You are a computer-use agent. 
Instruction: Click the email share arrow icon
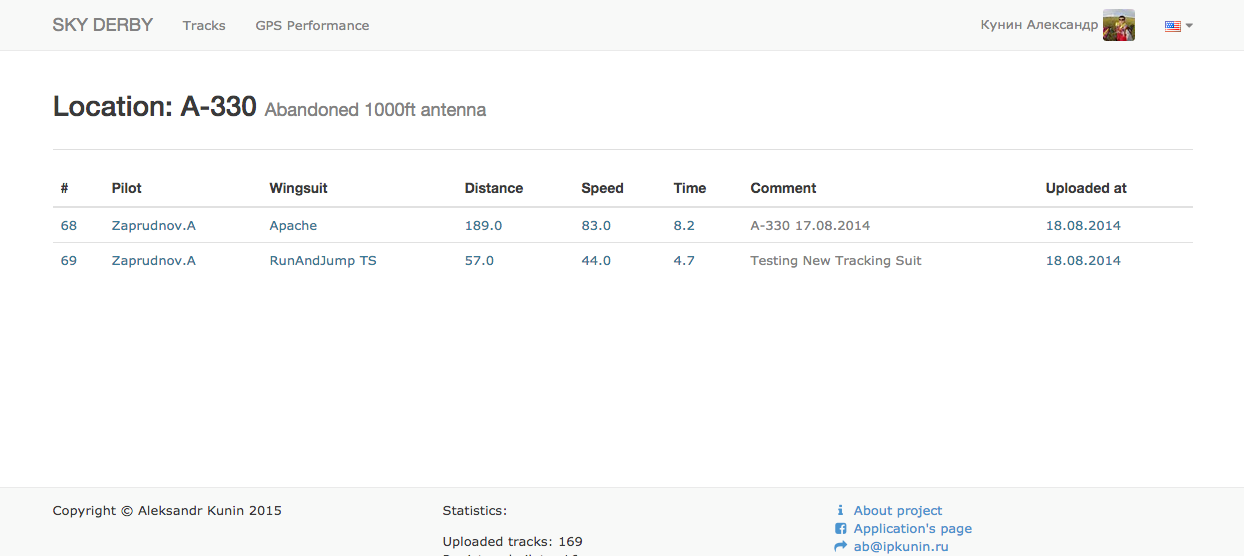coord(840,547)
